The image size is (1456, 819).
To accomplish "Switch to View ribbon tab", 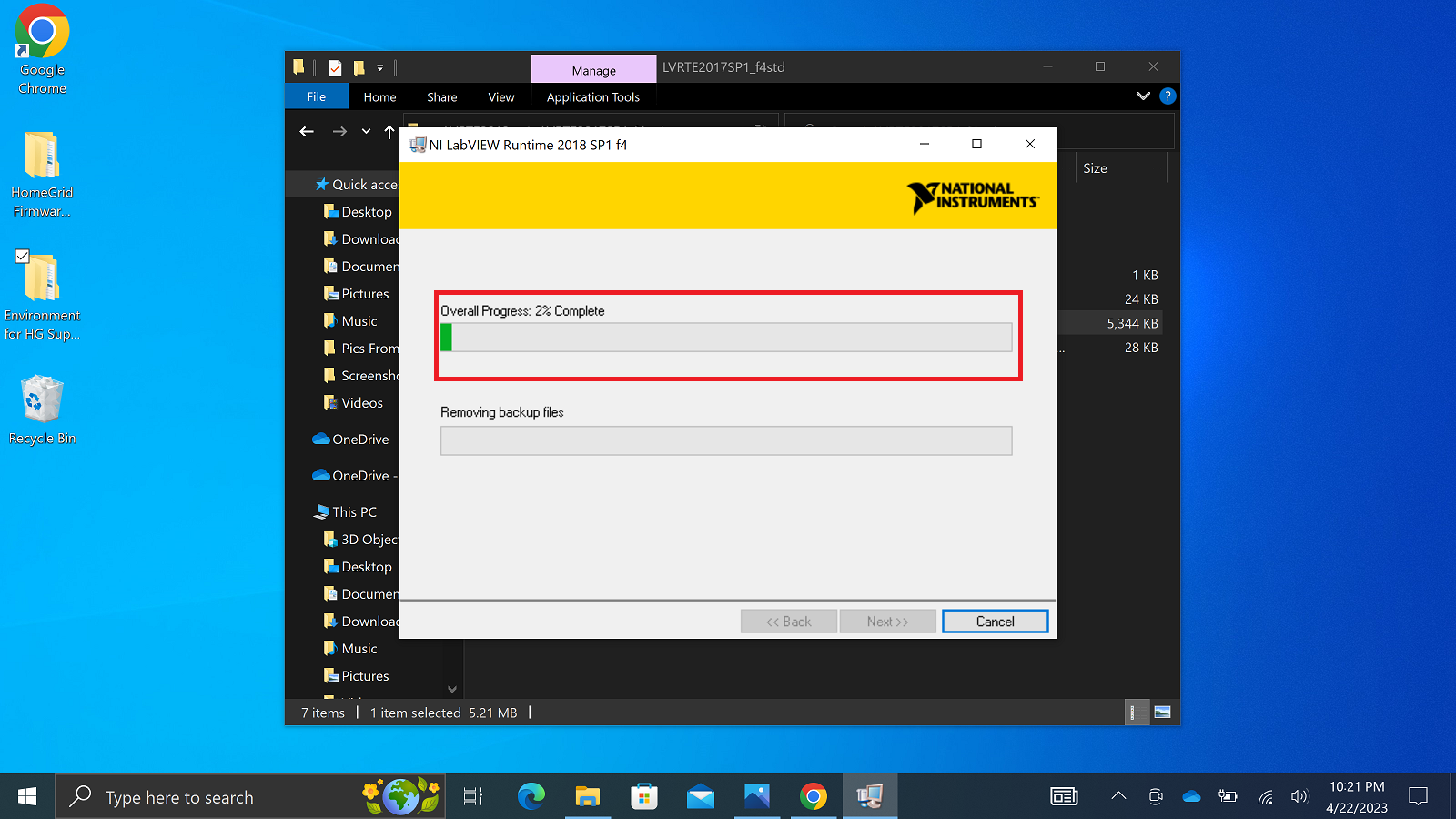I will [500, 96].
